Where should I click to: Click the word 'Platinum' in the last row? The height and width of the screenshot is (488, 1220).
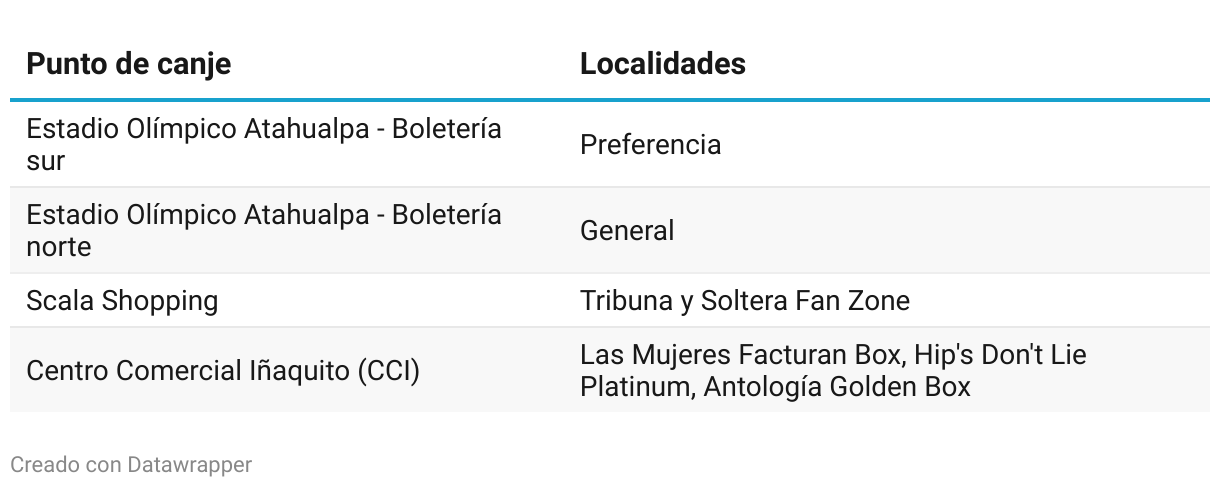tap(633, 387)
